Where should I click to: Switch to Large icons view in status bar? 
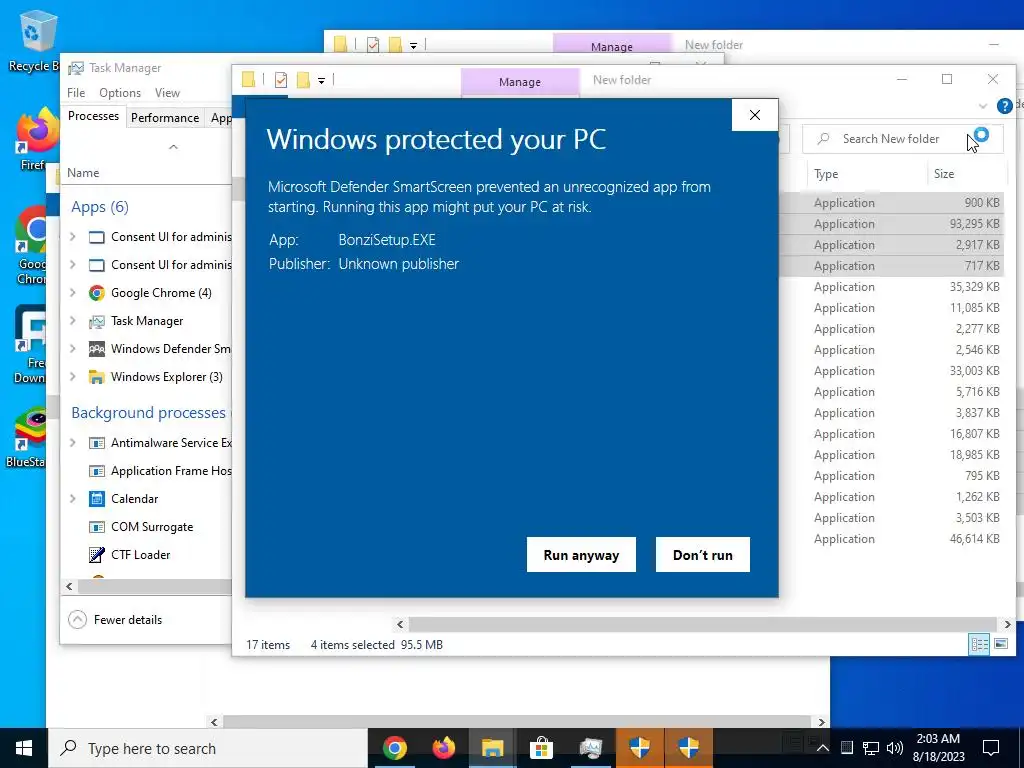pos(1000,644)
